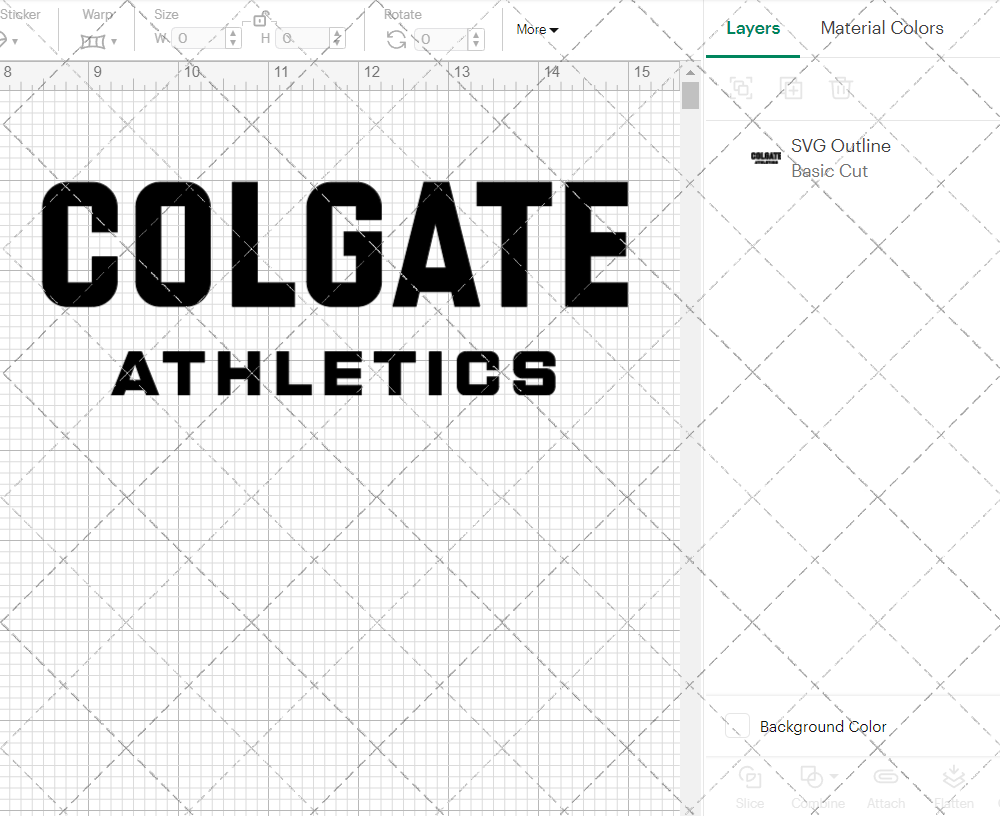
Task: Click the canvas scroll-up arrow
Action: point(690,72)
